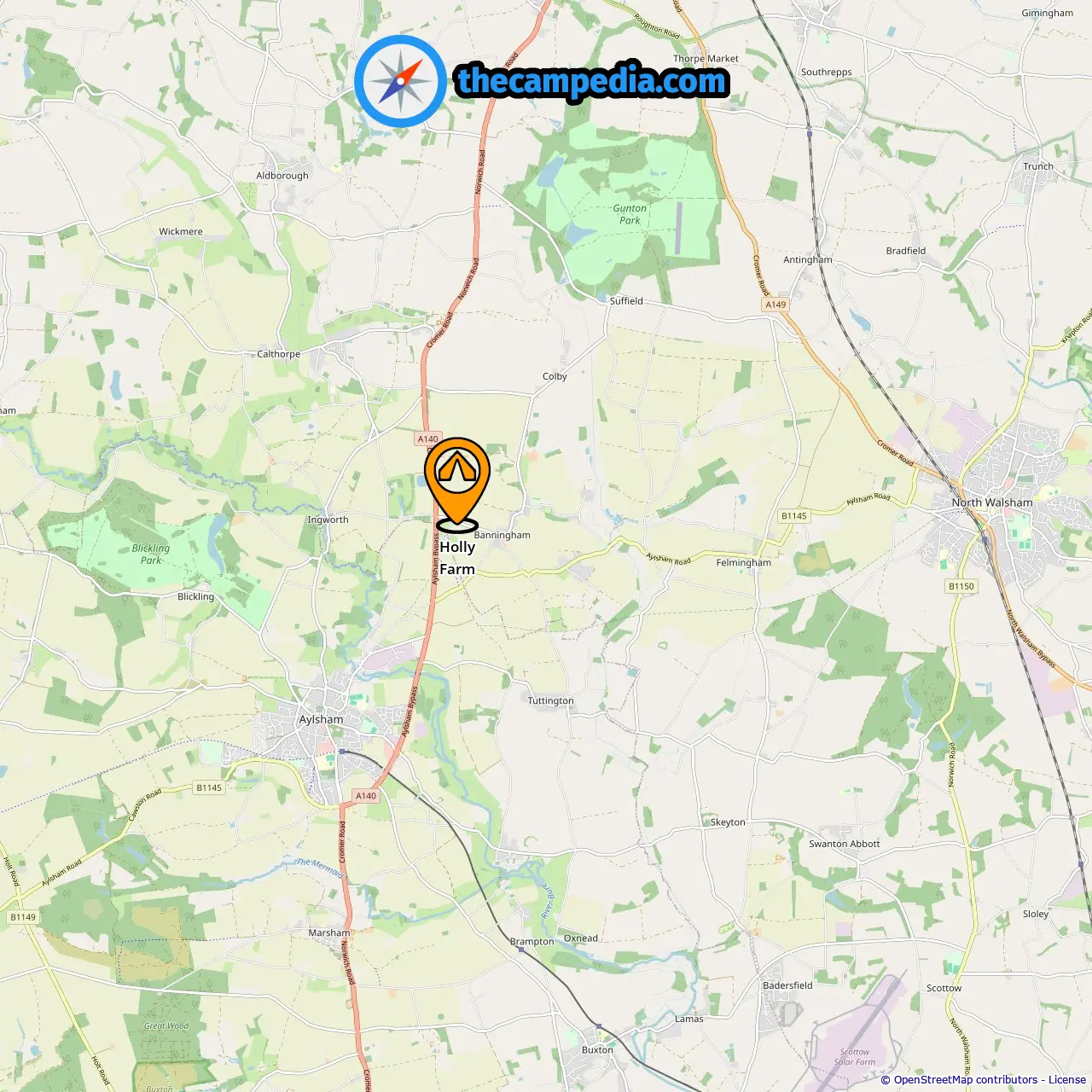
Task: Open the thecampedia.com logo text
Action: pos(592,81)
